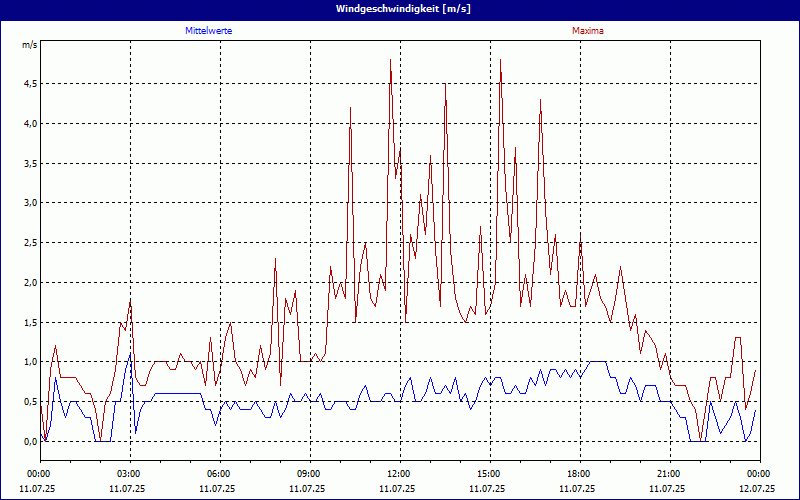Viewport: 800px width, 500px height.
Task: Click the 09:00 time axis label
Action: pyautogui.click(x=309, y=474)
